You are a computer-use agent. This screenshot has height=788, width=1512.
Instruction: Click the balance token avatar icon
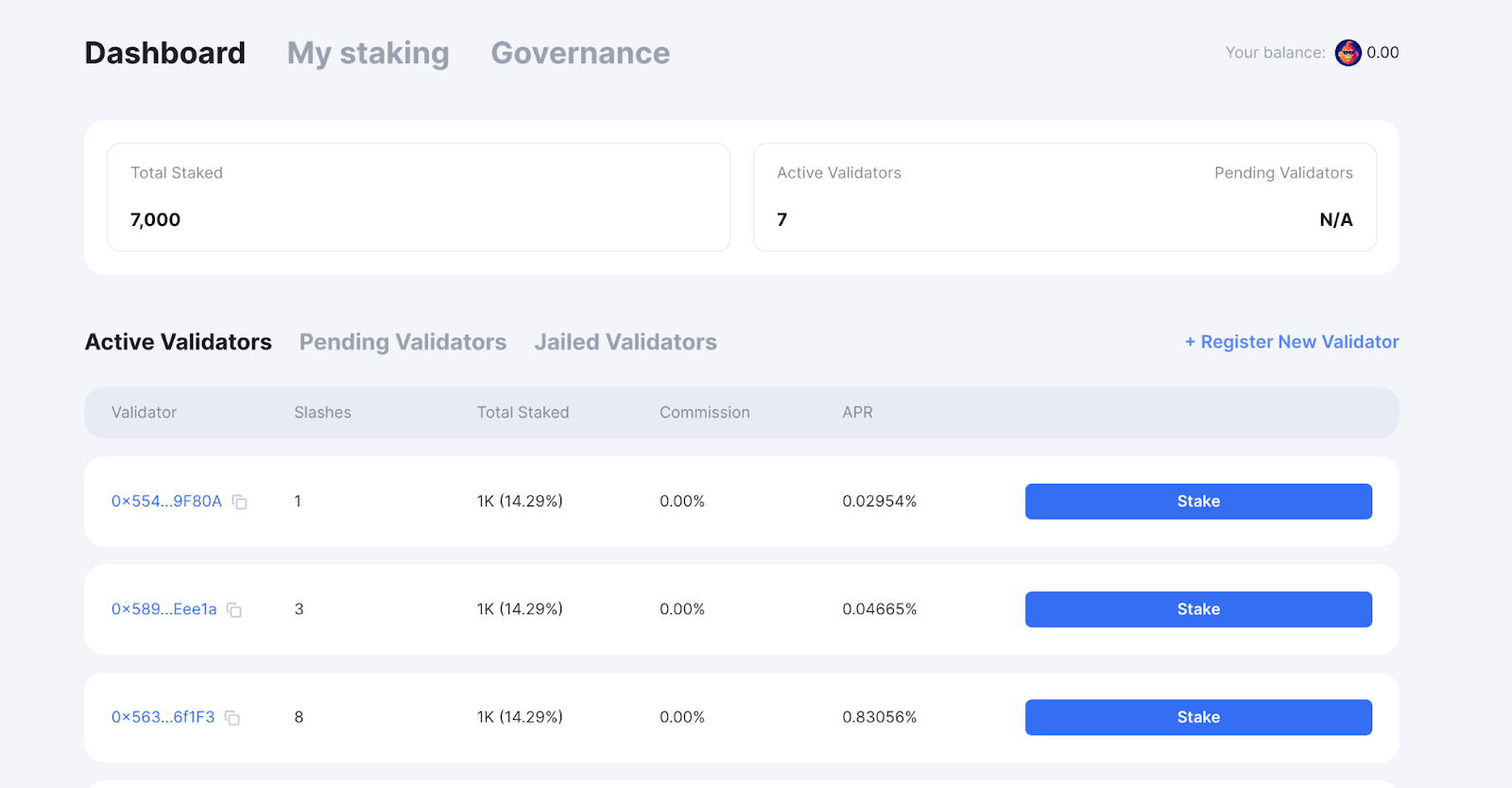1348,53
